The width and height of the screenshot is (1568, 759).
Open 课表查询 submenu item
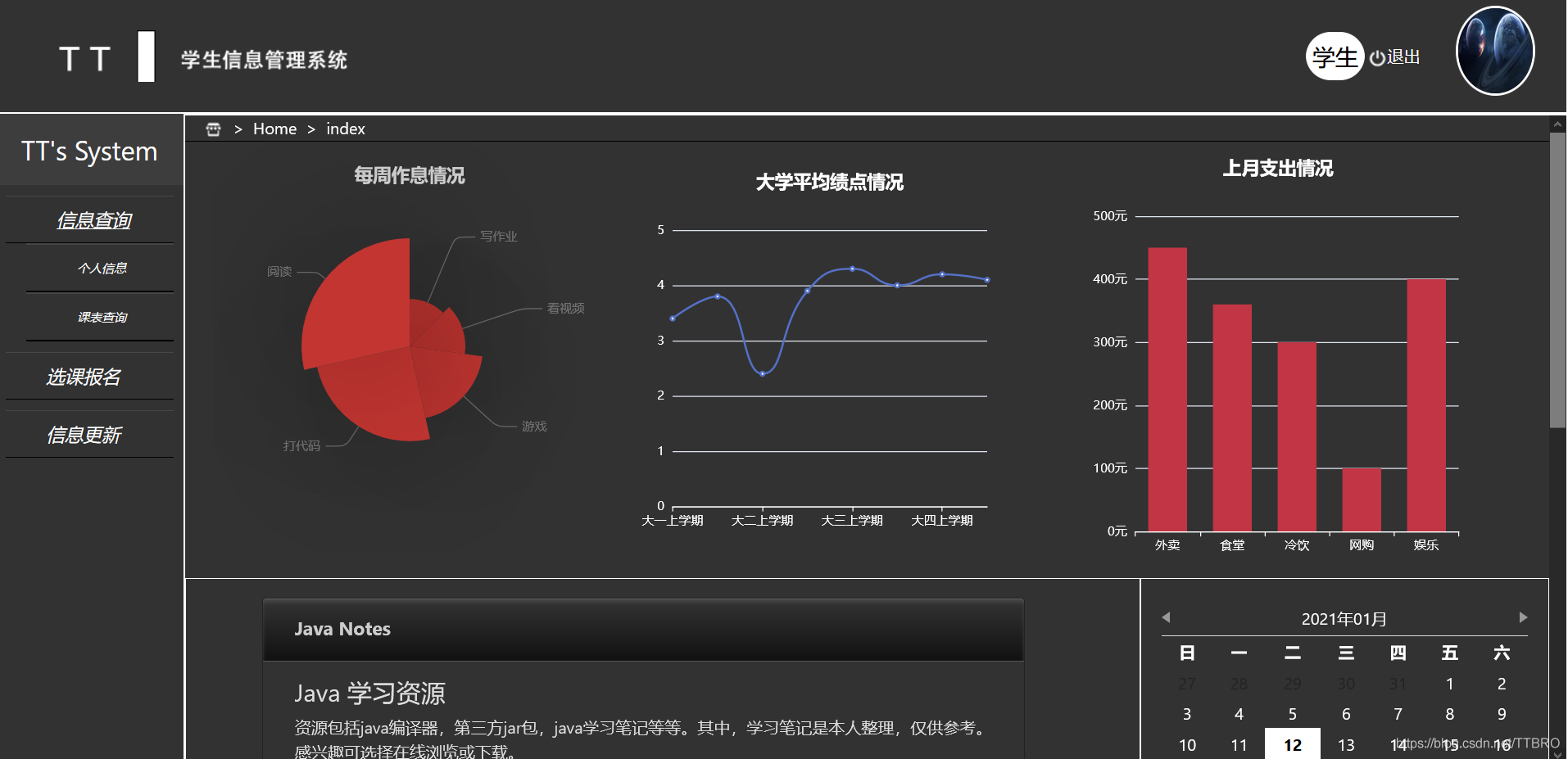[x=102, y=318]
